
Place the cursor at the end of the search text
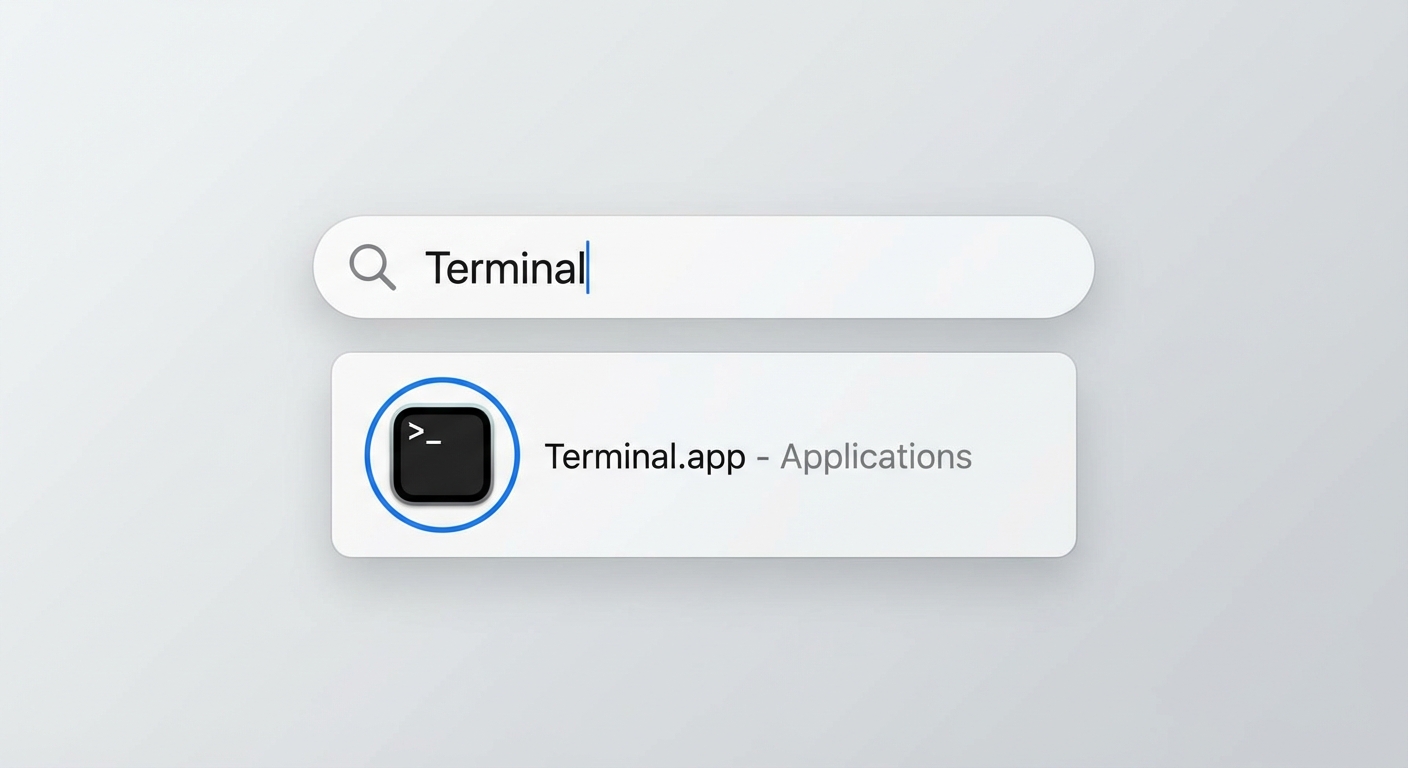pos(587,268)
